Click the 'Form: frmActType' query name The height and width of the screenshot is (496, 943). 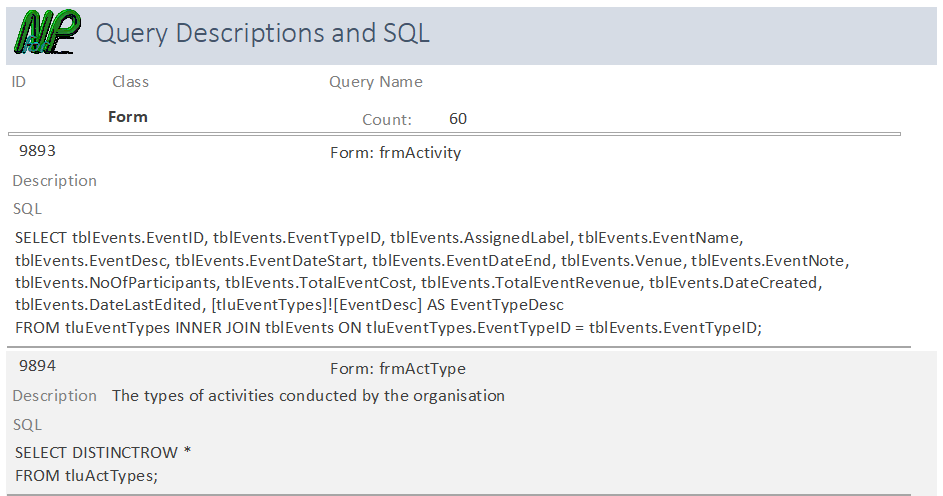tap(398, 368)
